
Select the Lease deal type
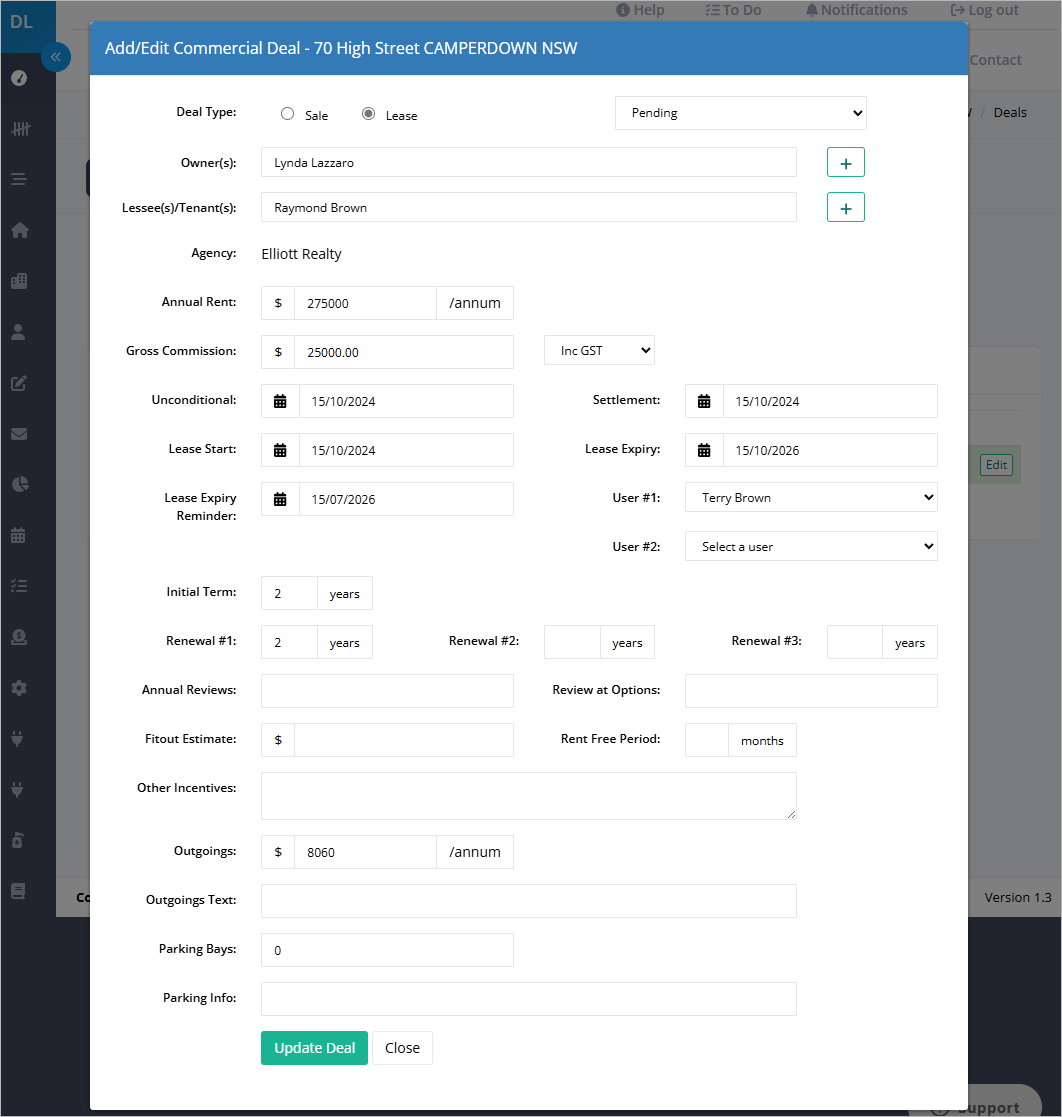coord(368,114)
